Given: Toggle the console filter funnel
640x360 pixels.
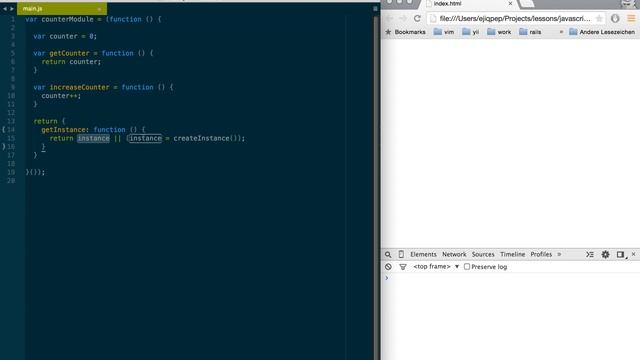Looking at the screenshot, I should tap(403, 267).
